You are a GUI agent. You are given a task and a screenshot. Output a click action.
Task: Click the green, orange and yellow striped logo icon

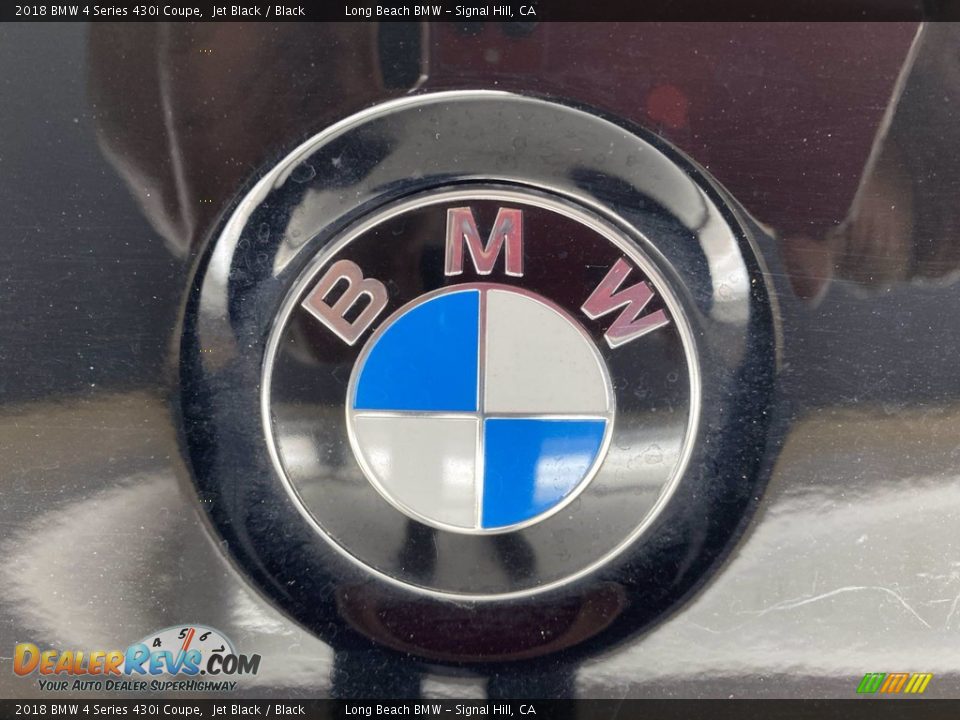(x=894, y=683)
